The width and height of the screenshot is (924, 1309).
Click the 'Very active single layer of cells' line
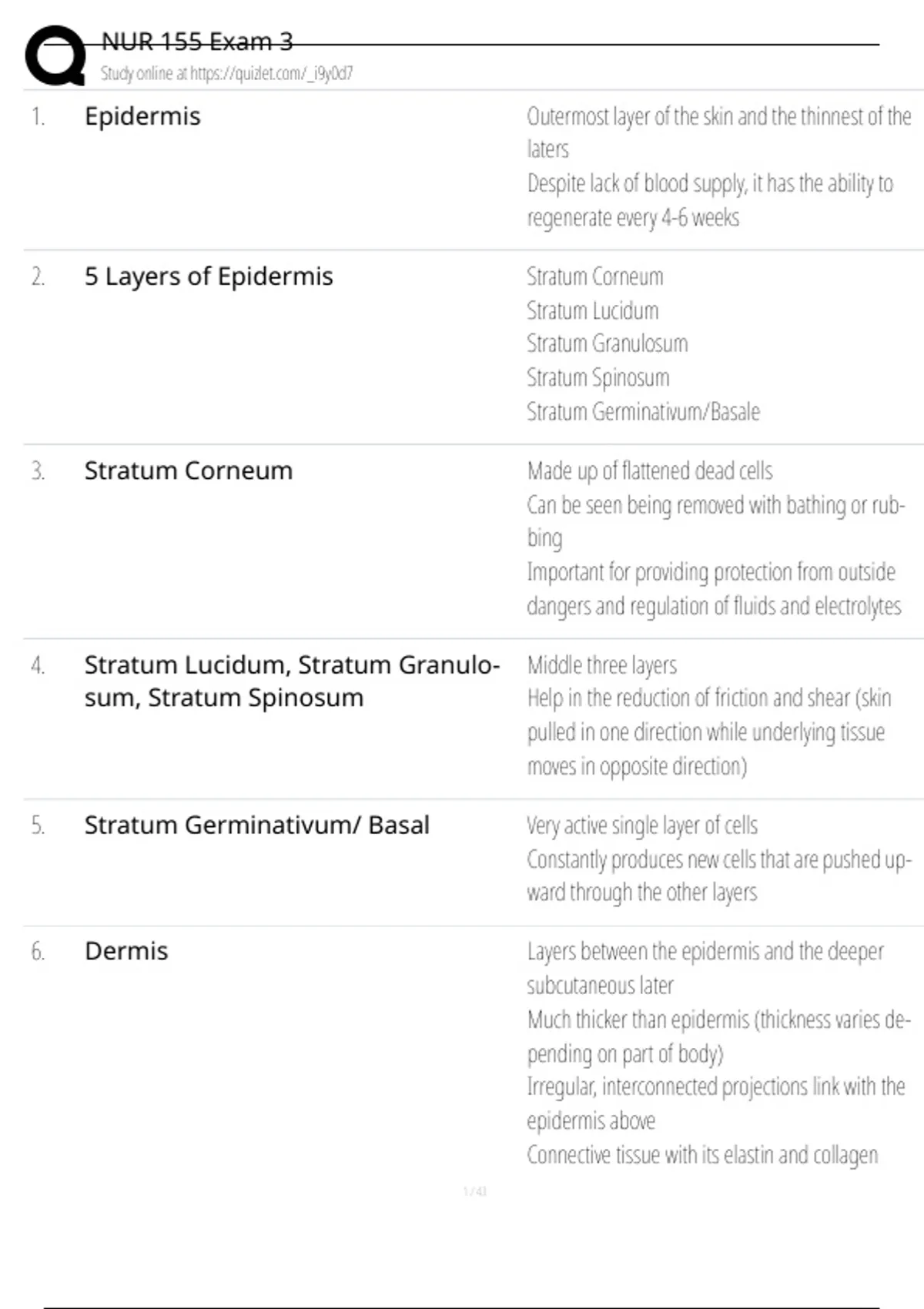[x=642, y=825]
